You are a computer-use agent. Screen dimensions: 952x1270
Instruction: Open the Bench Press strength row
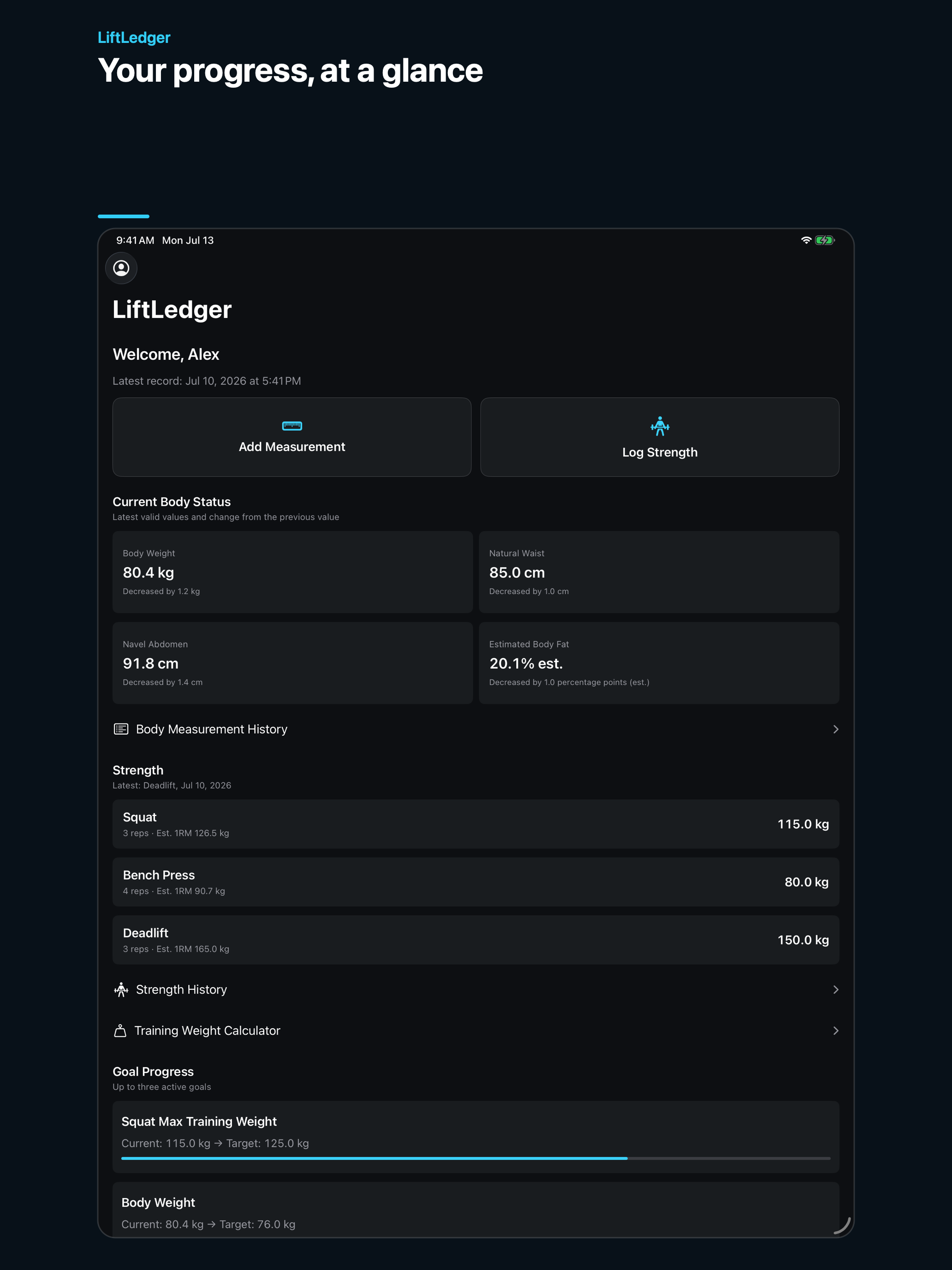[x=476, y=882]
